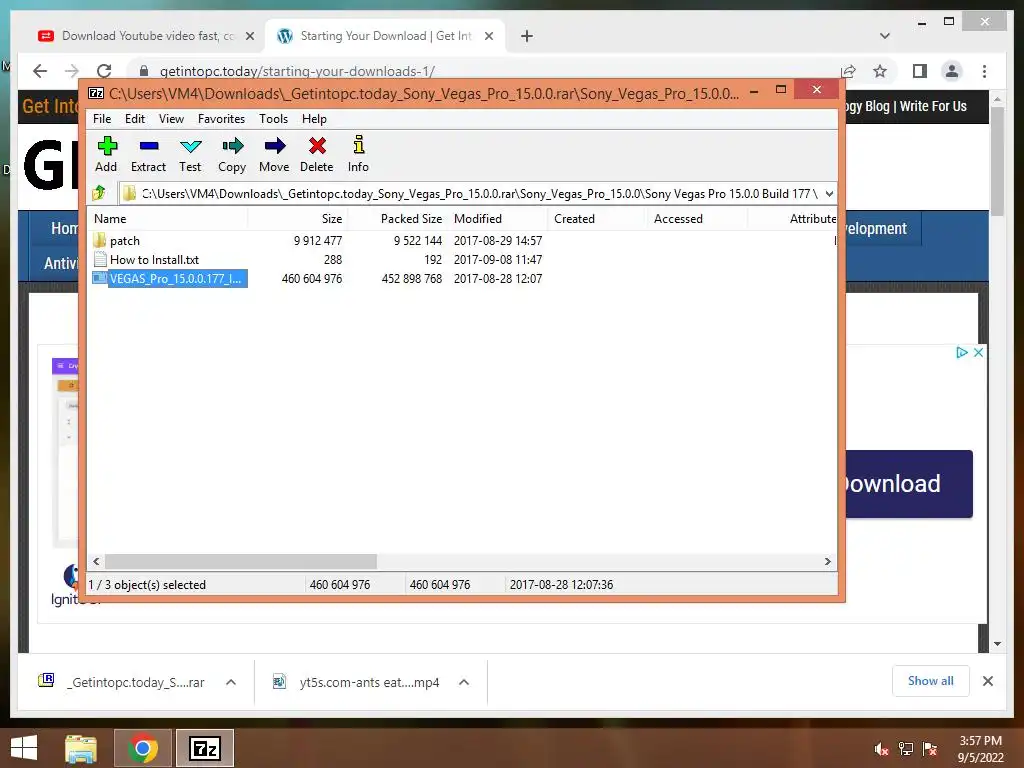Select the patch folder icon

pyautogui.click(x=99, y=240)
